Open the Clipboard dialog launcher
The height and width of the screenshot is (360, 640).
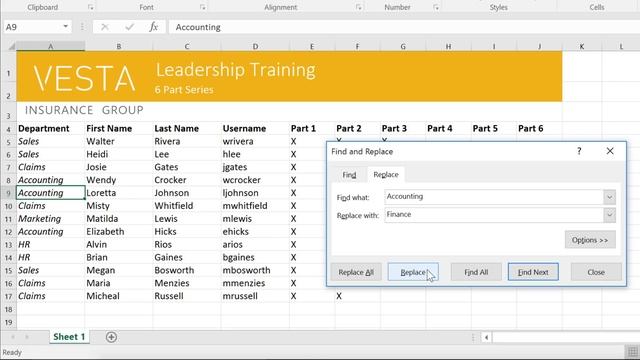[91, 7]
